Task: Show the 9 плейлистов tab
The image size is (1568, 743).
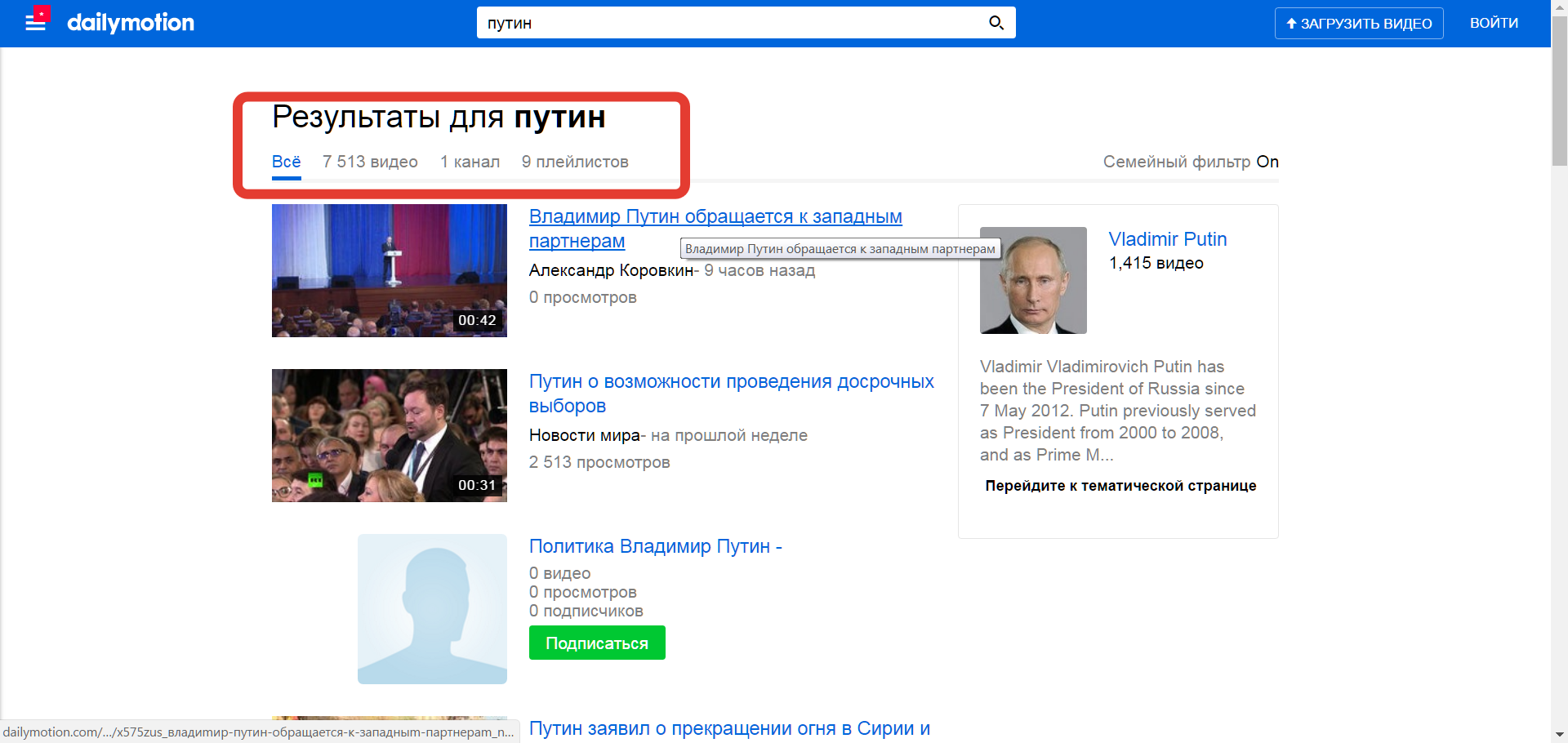Action: click(575, 162)
